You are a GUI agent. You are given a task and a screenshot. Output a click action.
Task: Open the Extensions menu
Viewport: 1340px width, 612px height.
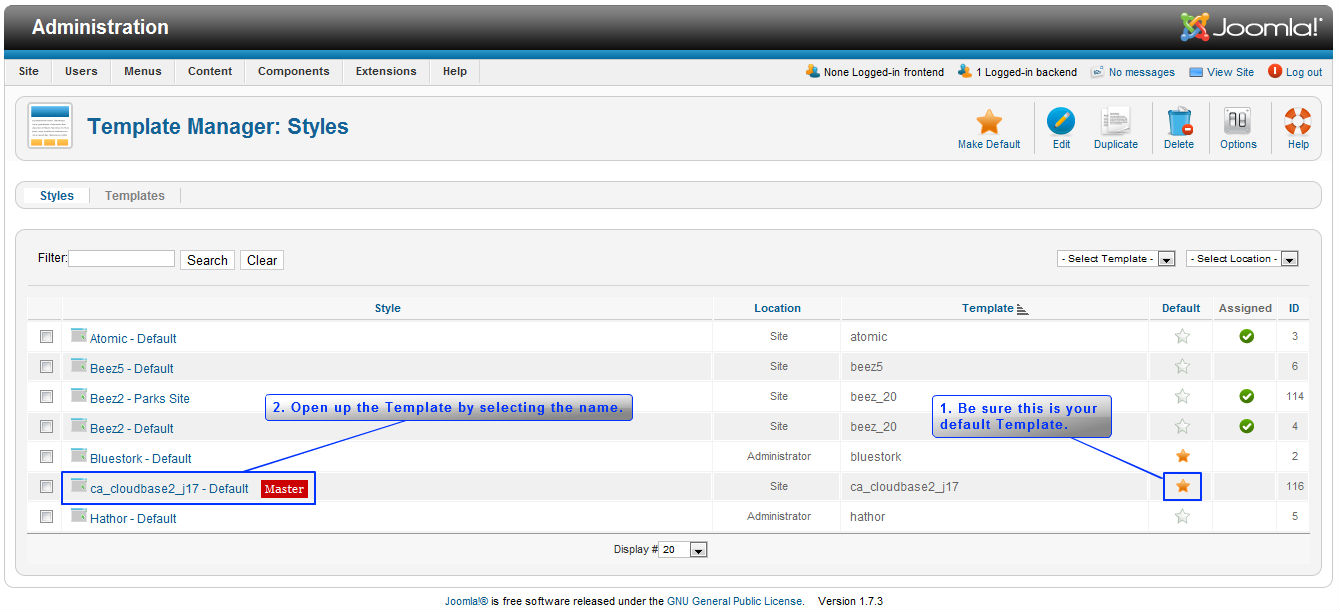point(386,71)
